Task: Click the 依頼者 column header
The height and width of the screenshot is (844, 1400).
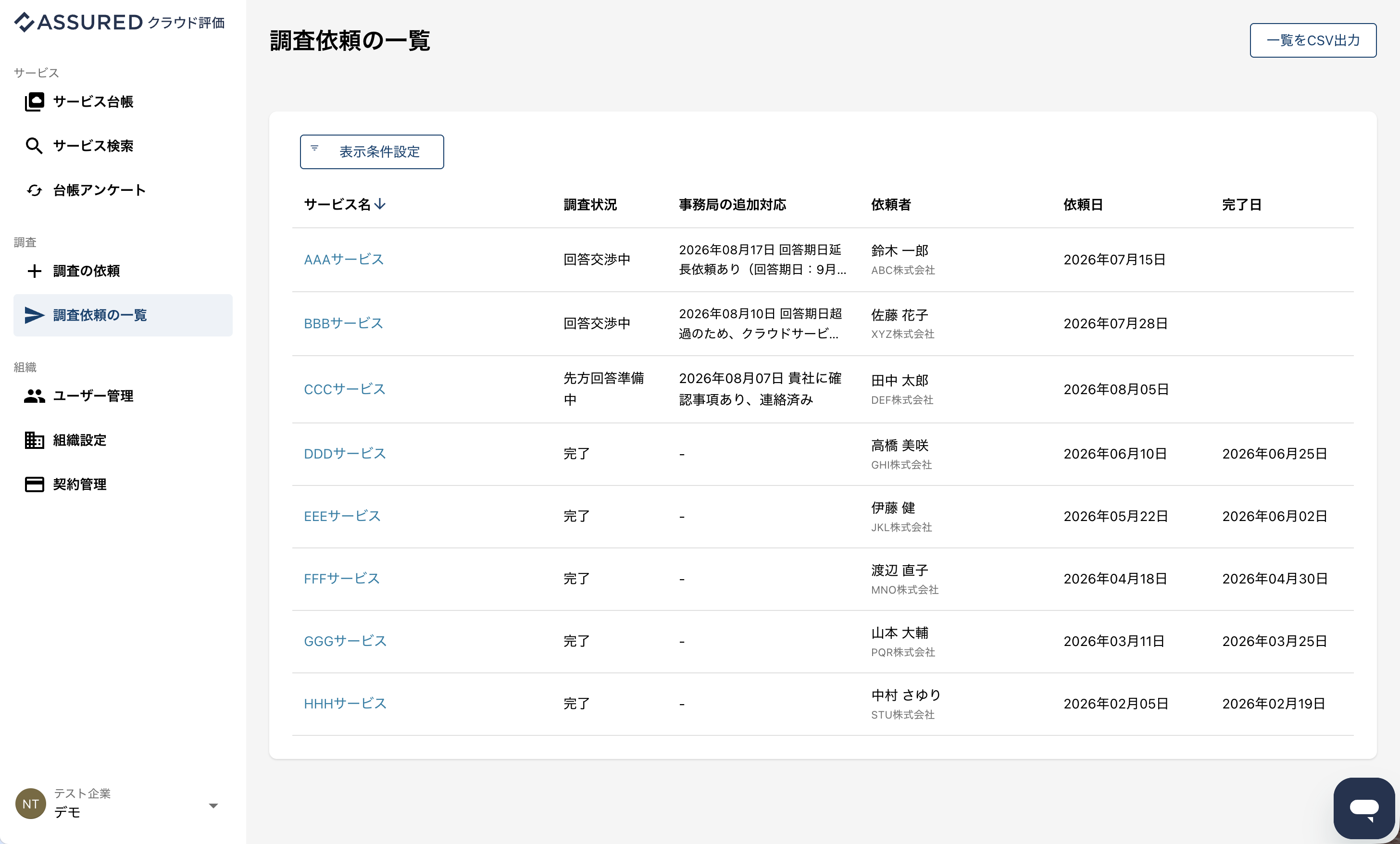Action: click(891, 204)
